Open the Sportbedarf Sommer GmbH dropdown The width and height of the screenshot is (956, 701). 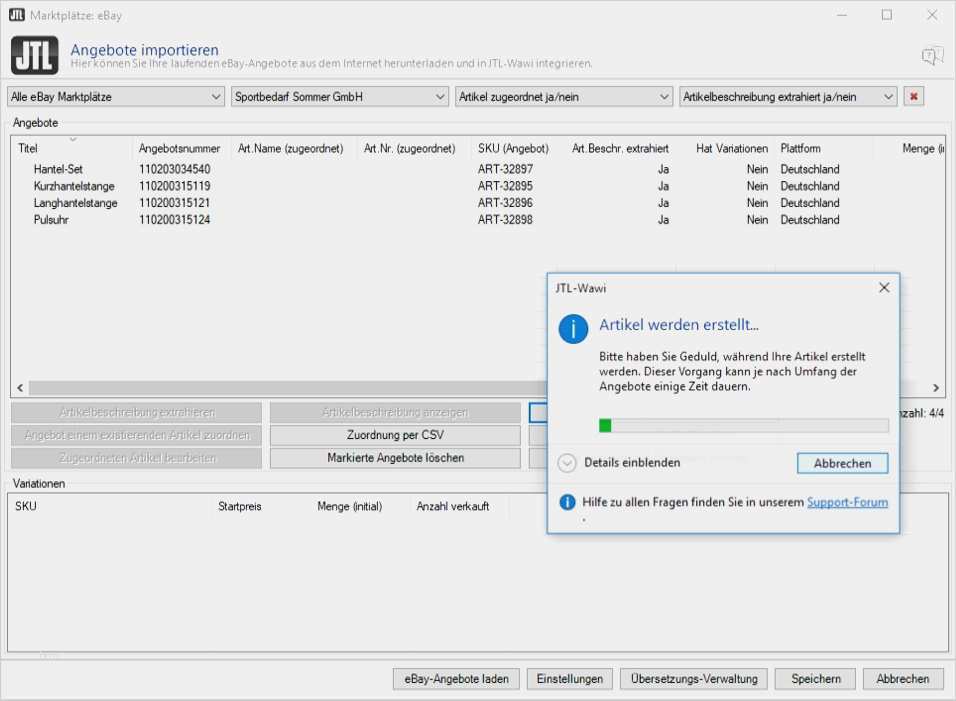coord(340,96)
